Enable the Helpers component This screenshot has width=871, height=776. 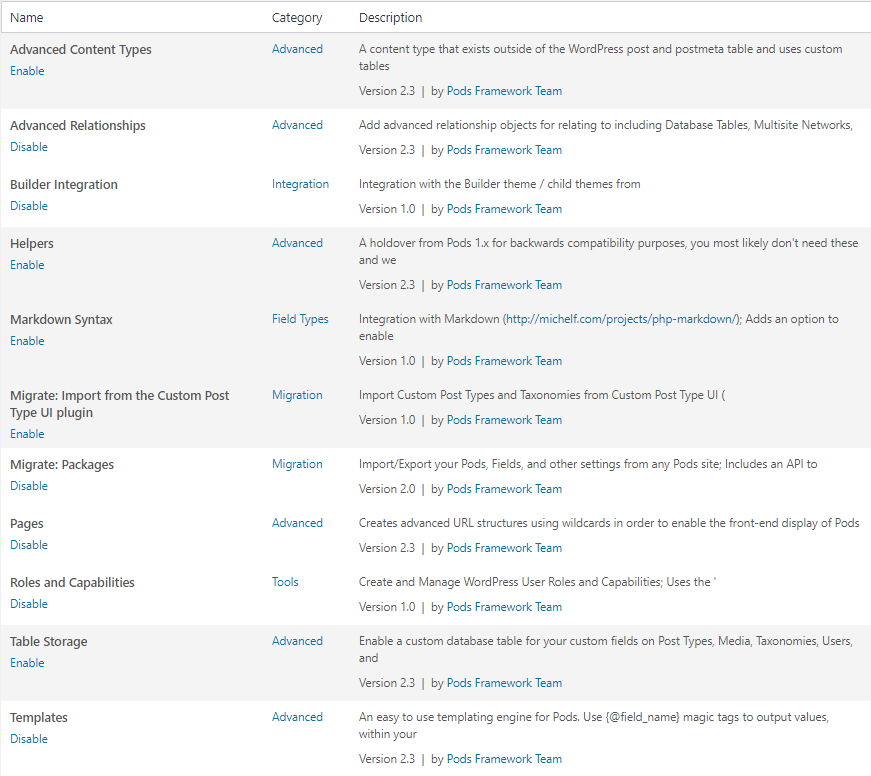coord(27,265)
